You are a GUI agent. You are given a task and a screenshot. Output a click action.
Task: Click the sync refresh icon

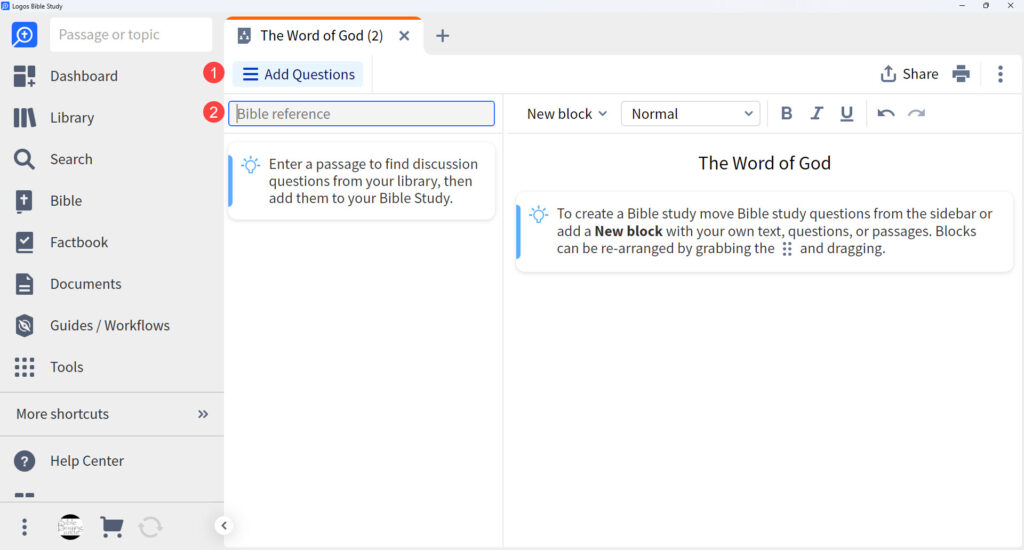tap(150, 526)
